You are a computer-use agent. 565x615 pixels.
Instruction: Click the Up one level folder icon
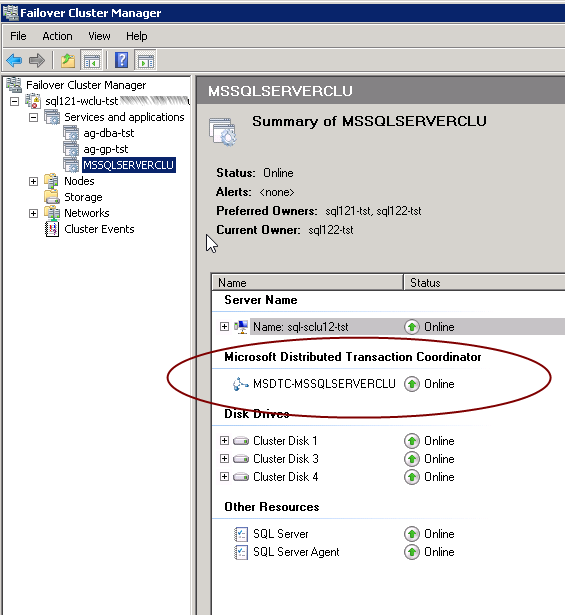[68, 61]
